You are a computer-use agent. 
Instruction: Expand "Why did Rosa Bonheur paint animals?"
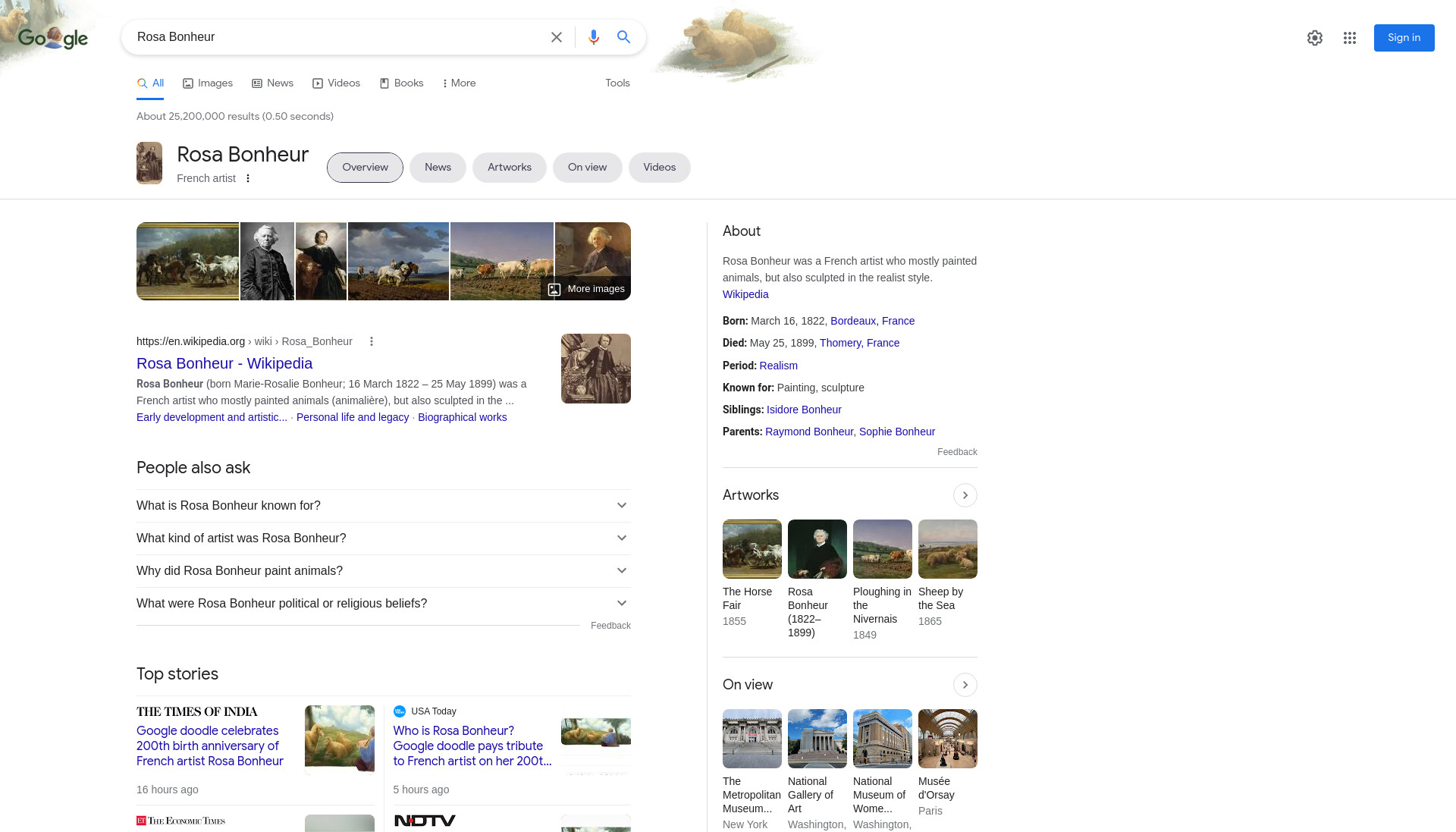tap(384, 571)
